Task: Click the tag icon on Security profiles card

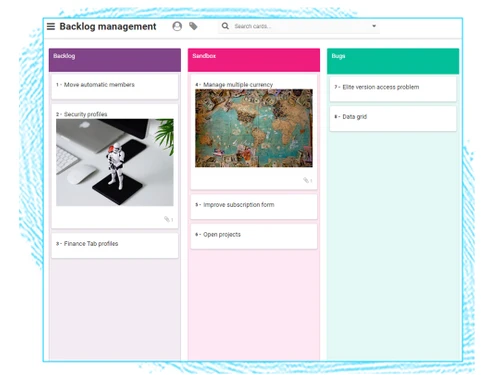Action: (167, 219)
